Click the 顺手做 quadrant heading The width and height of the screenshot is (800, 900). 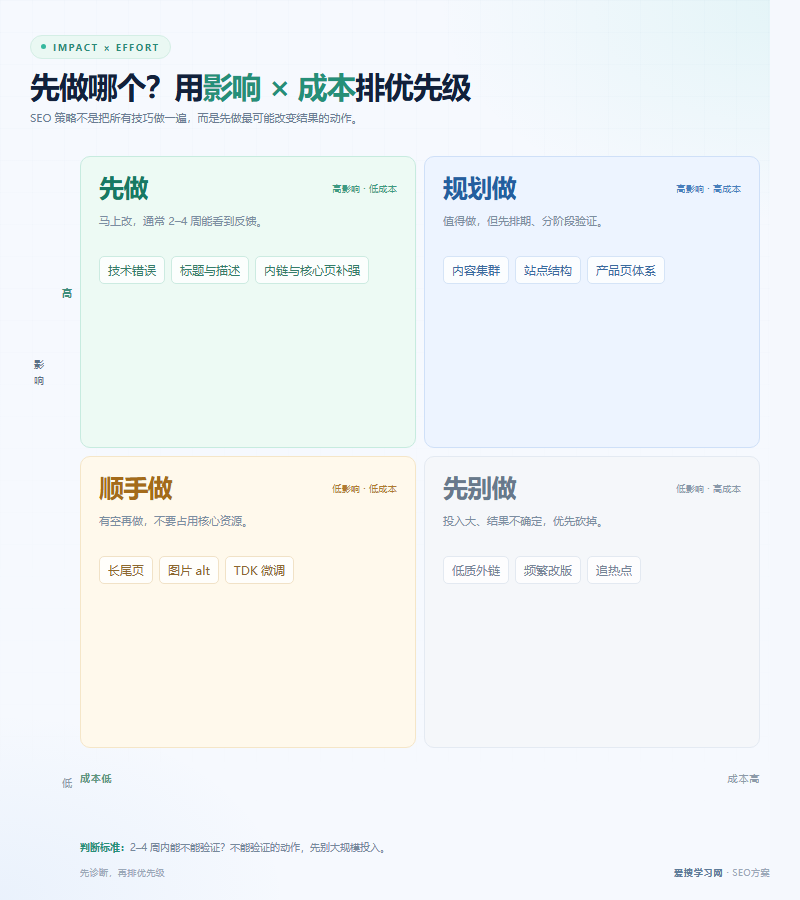[136, 488]
